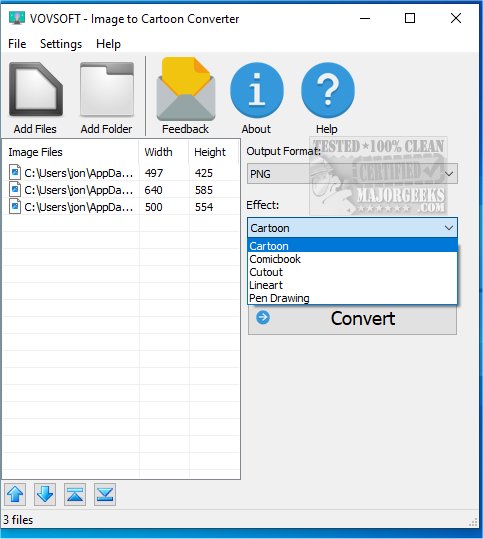Viewport: 483px width, 539px height.
Task: Click the VOVSOFT app icon in title bar
Action: pos(17,18)
